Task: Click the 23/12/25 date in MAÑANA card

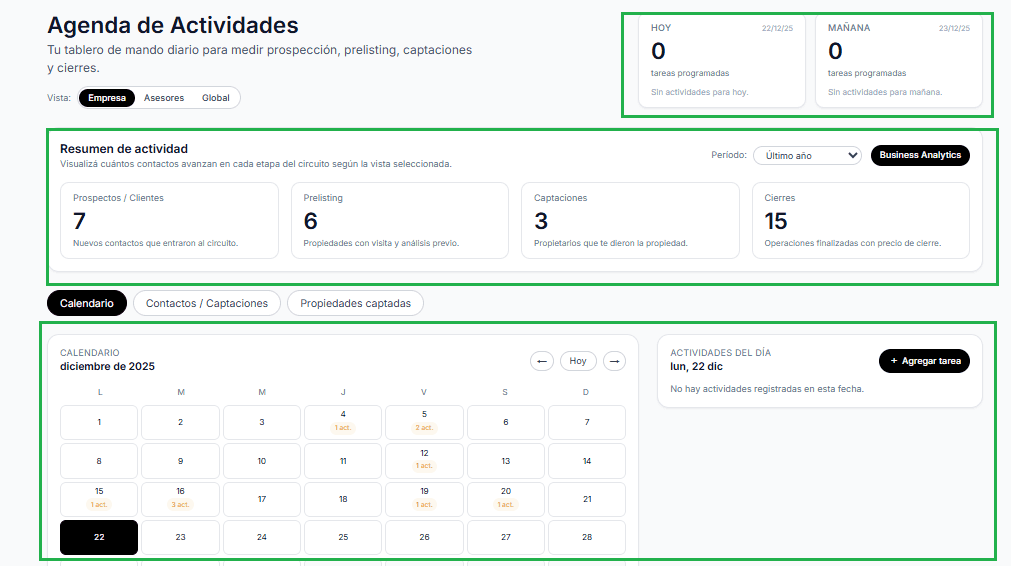Action: tap(954, 28)
